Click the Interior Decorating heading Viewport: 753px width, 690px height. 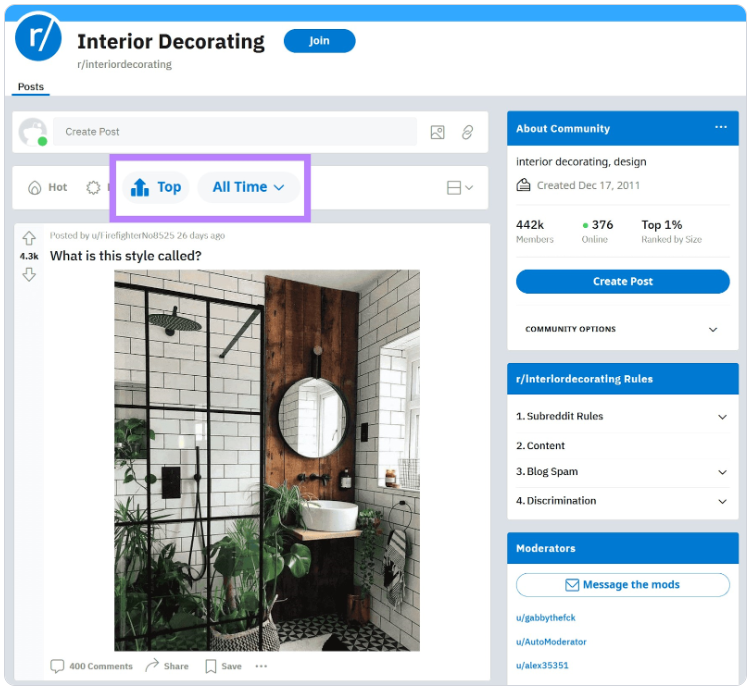(x=171, y=42)
